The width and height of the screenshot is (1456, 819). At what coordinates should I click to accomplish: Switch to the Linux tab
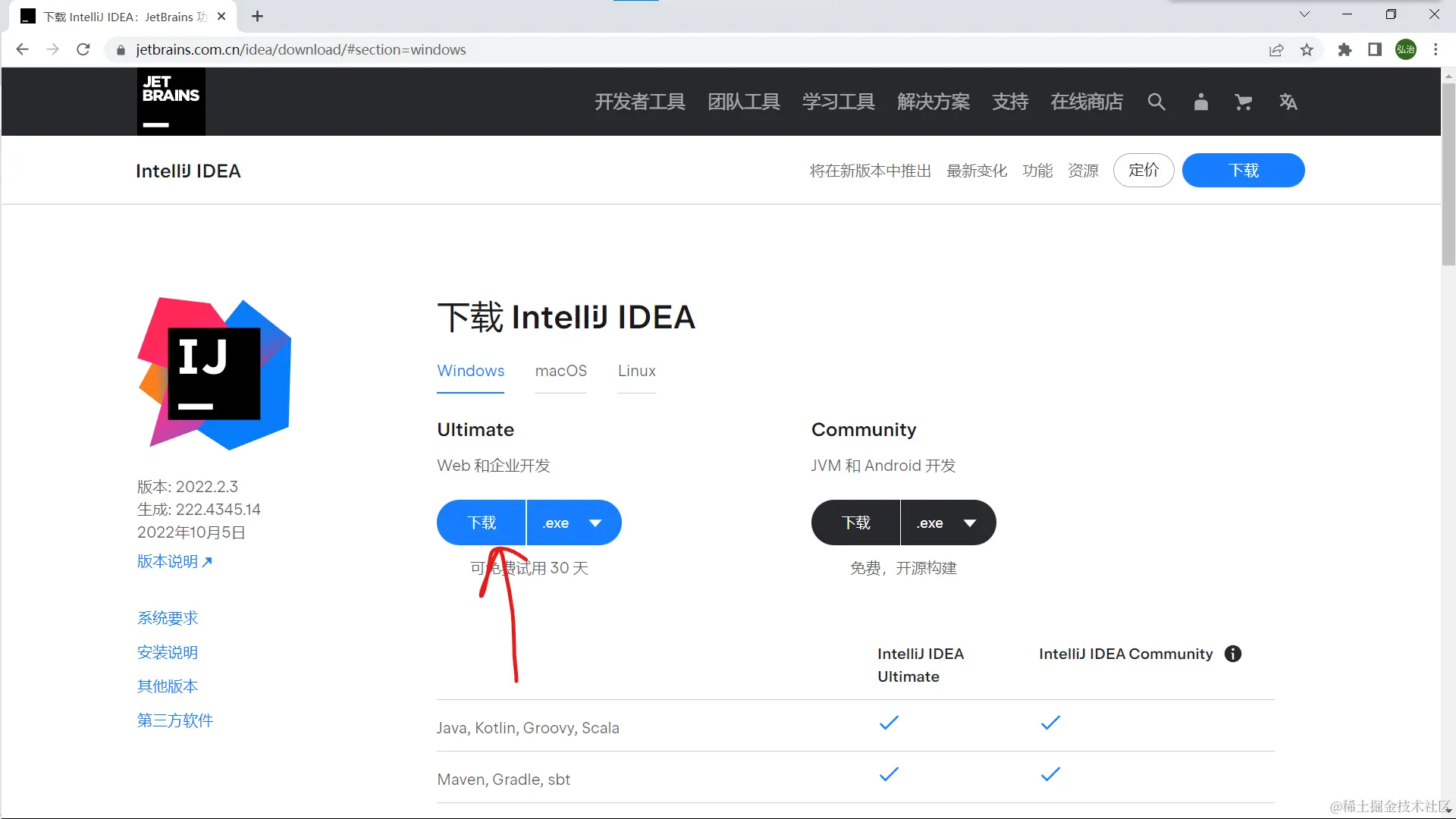636,371
